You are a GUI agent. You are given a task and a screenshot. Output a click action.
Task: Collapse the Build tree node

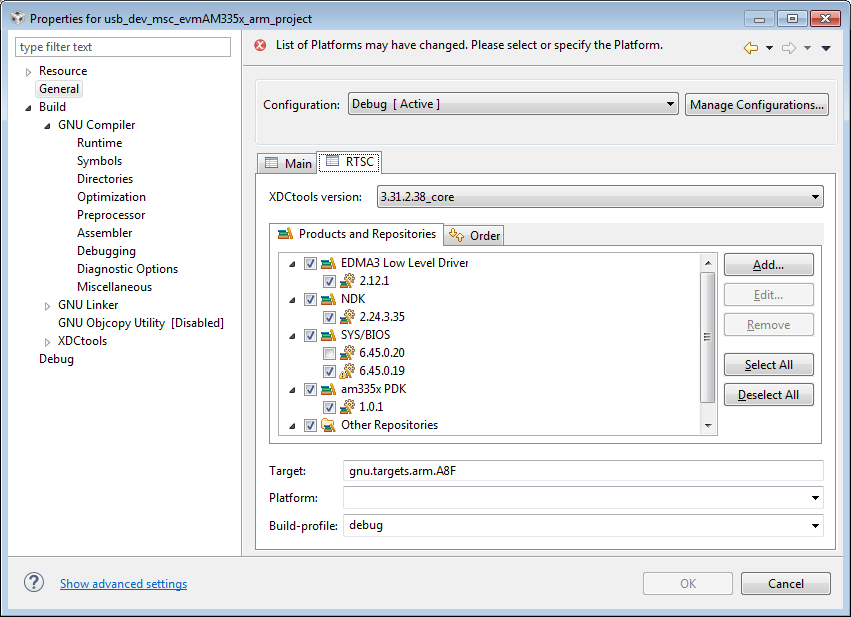[x=28, y=107]
